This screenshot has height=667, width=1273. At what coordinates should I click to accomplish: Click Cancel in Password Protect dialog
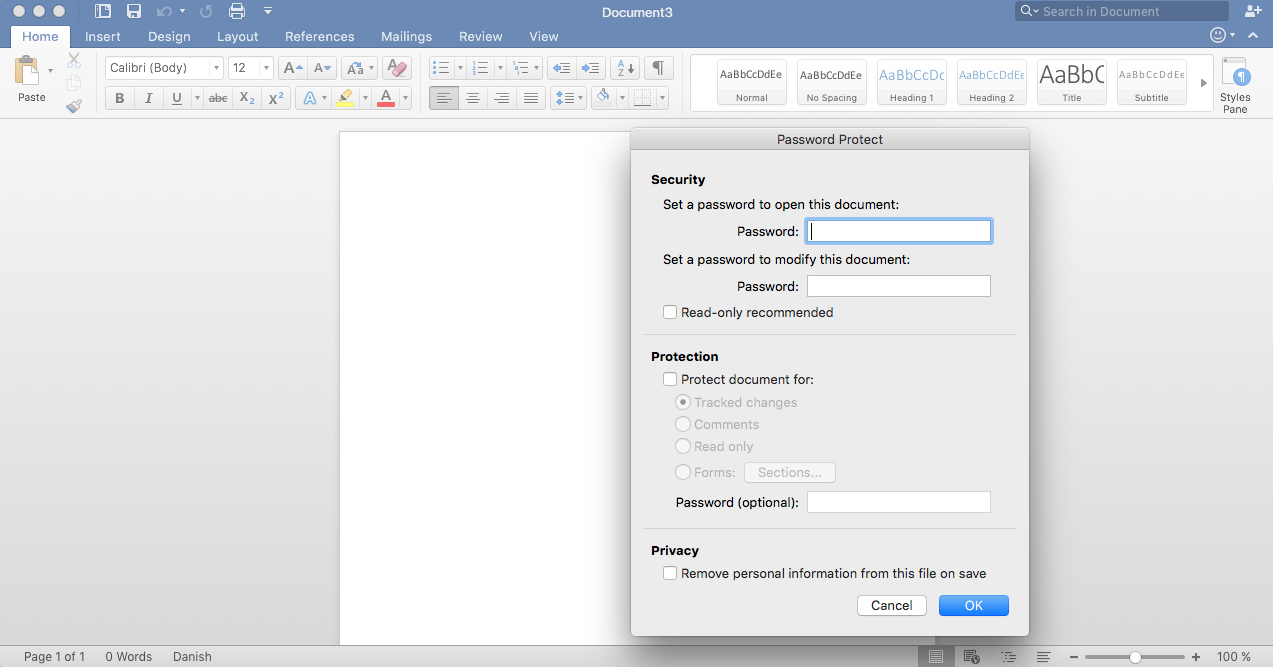tap(891, 605)
